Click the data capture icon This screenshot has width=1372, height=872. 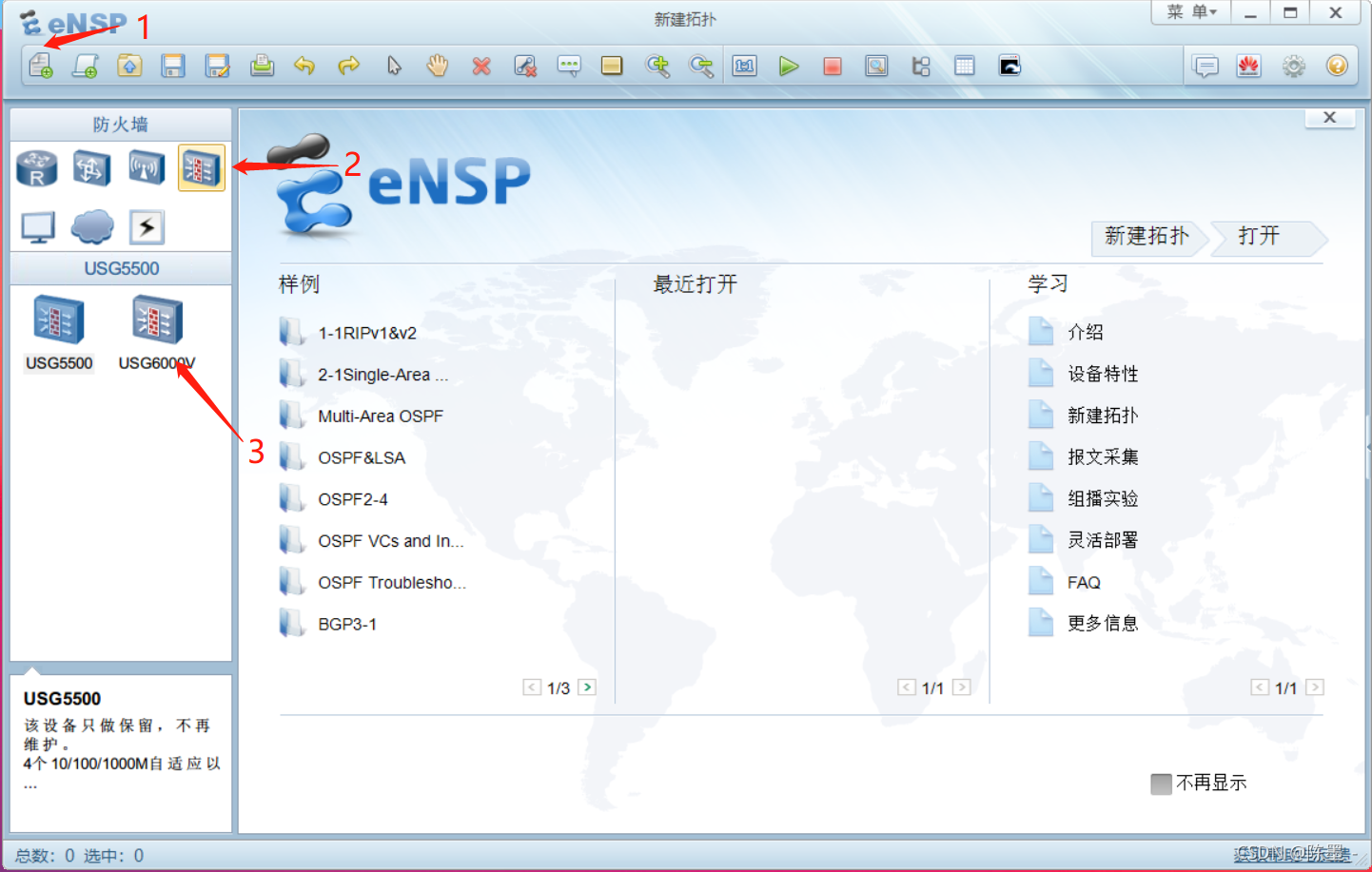(876, 66)
